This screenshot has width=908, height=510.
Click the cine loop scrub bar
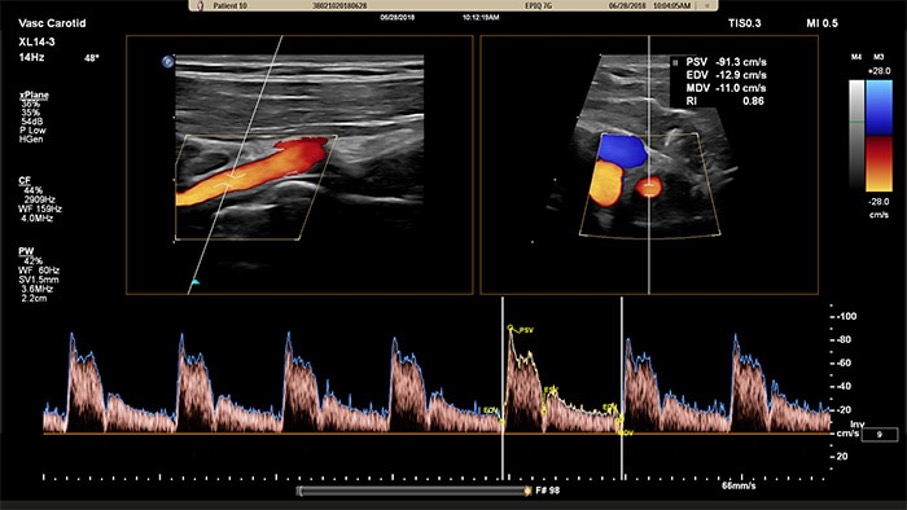[x=410, y=491]
